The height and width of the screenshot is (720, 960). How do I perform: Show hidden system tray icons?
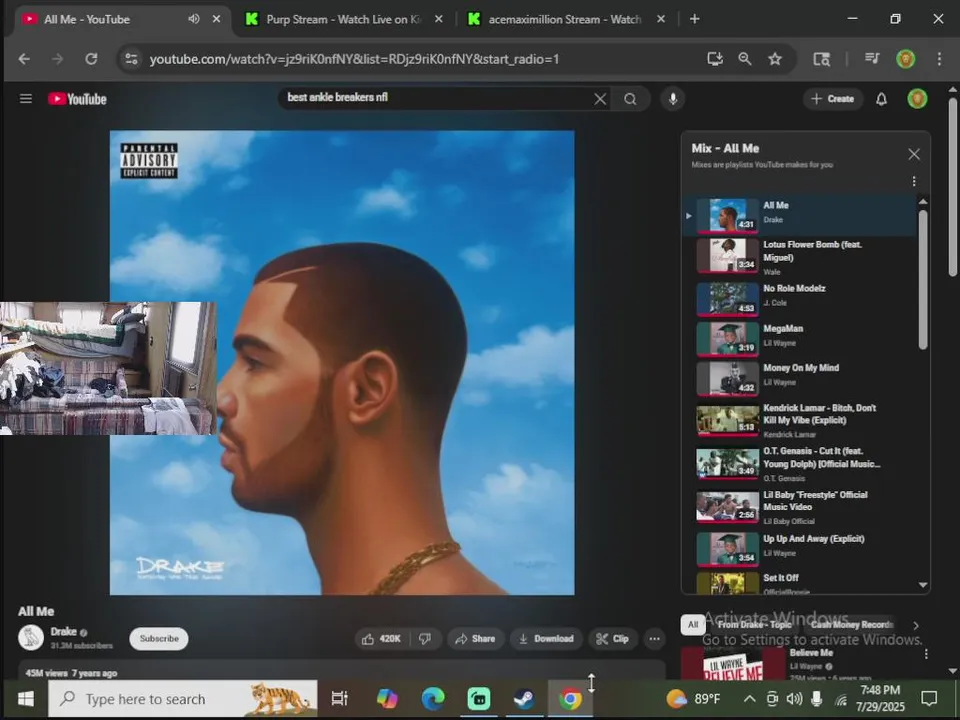[749, 699]
